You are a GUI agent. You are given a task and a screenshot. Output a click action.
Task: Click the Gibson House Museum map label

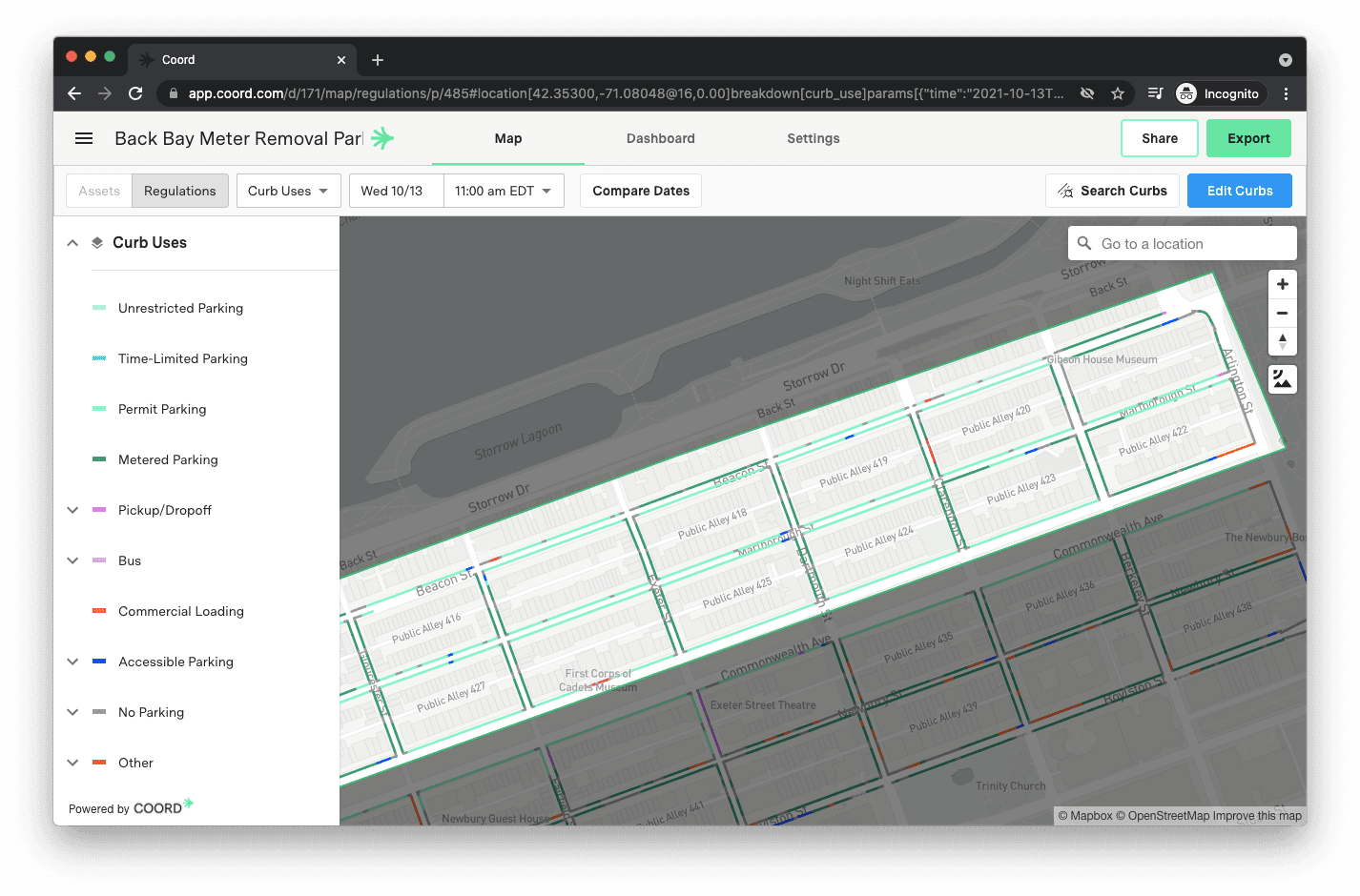pyautogui.click(x=1102, y=359)
